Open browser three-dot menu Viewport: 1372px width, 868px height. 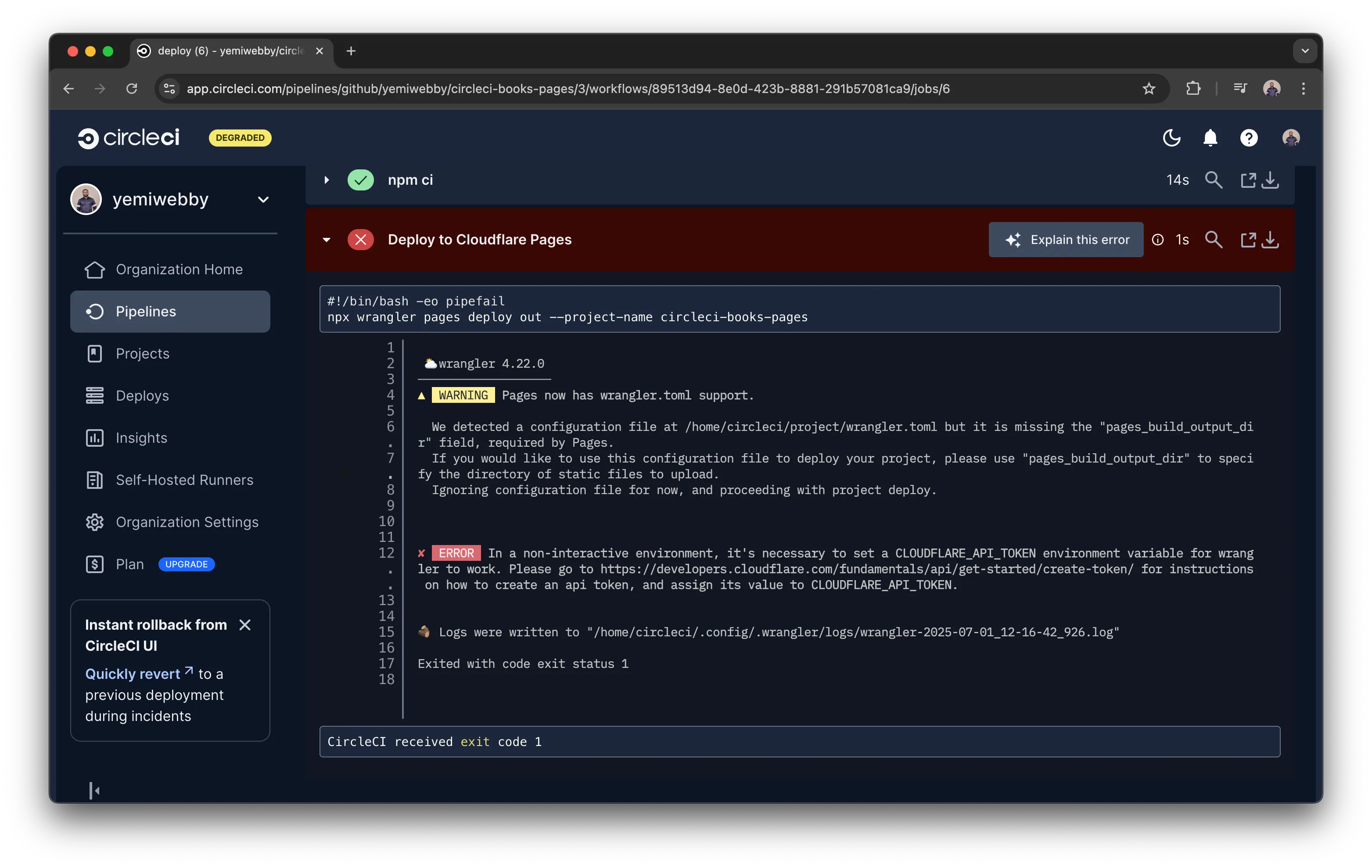tap(1304, 89)
